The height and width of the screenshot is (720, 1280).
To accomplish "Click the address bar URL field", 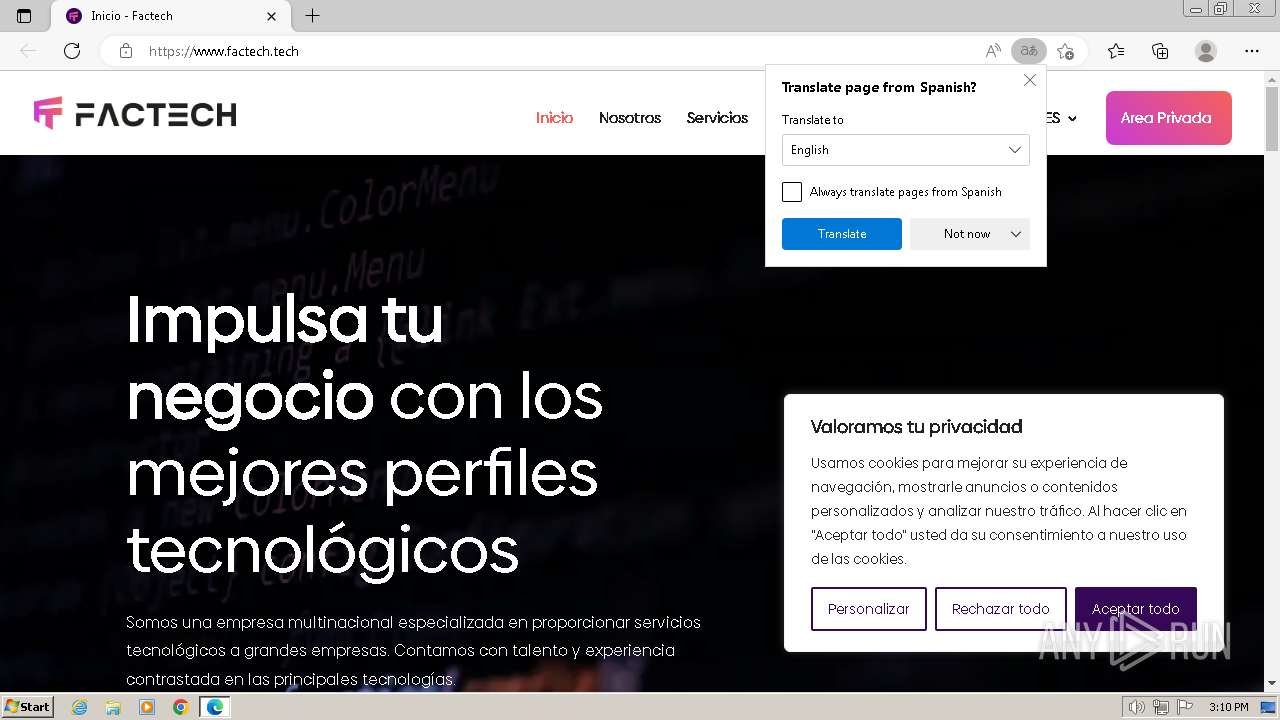I will pos(560,51).
